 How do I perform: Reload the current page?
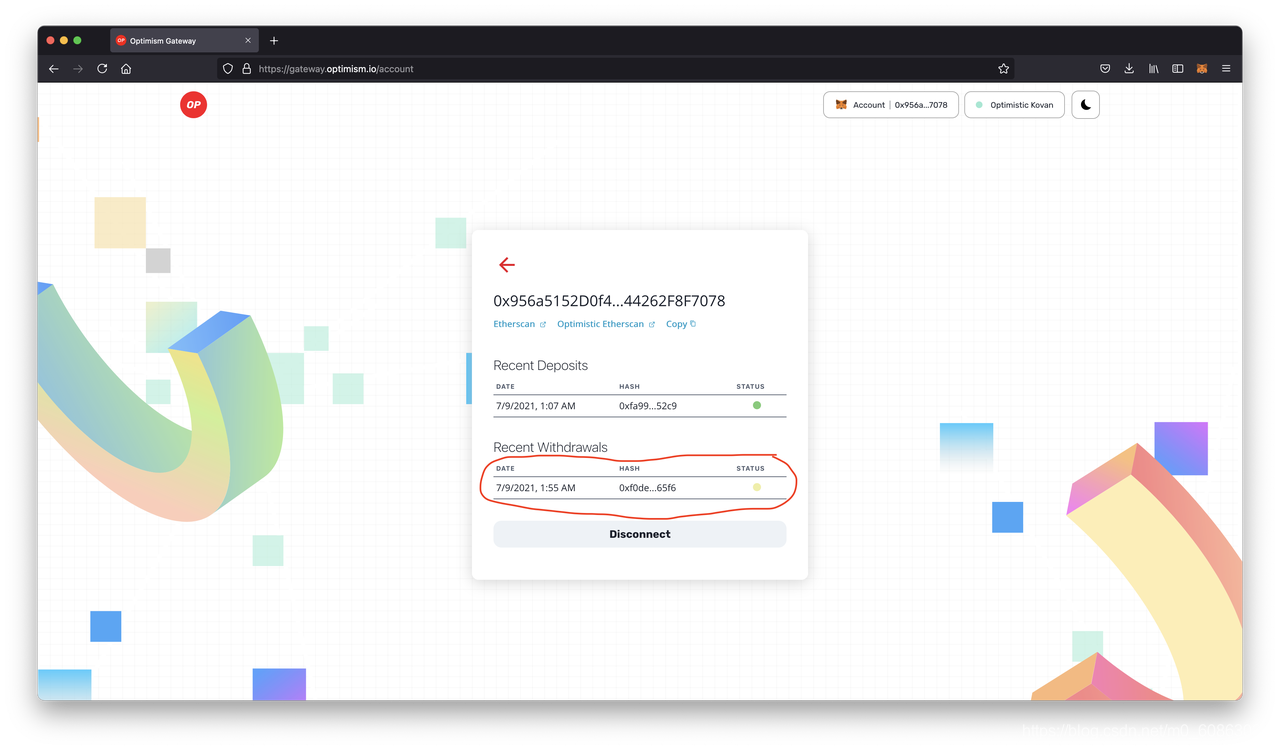pyautogui.click(x=102, y=69)
